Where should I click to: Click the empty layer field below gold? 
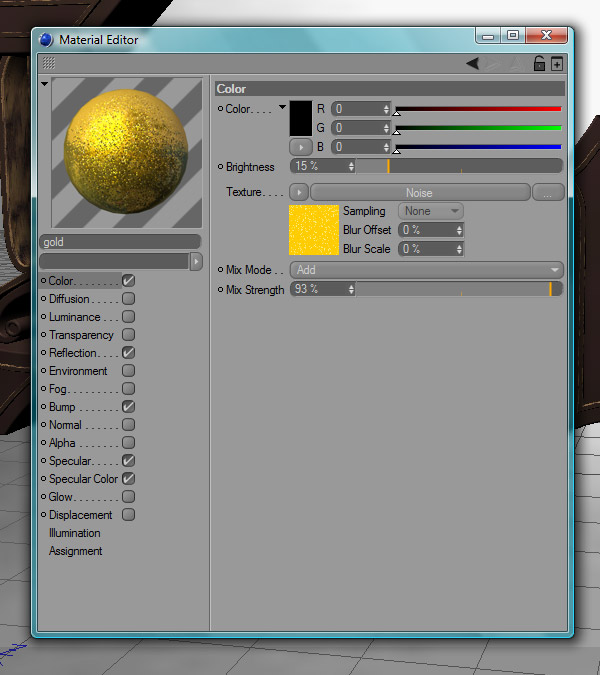click(x=114, y=261)
